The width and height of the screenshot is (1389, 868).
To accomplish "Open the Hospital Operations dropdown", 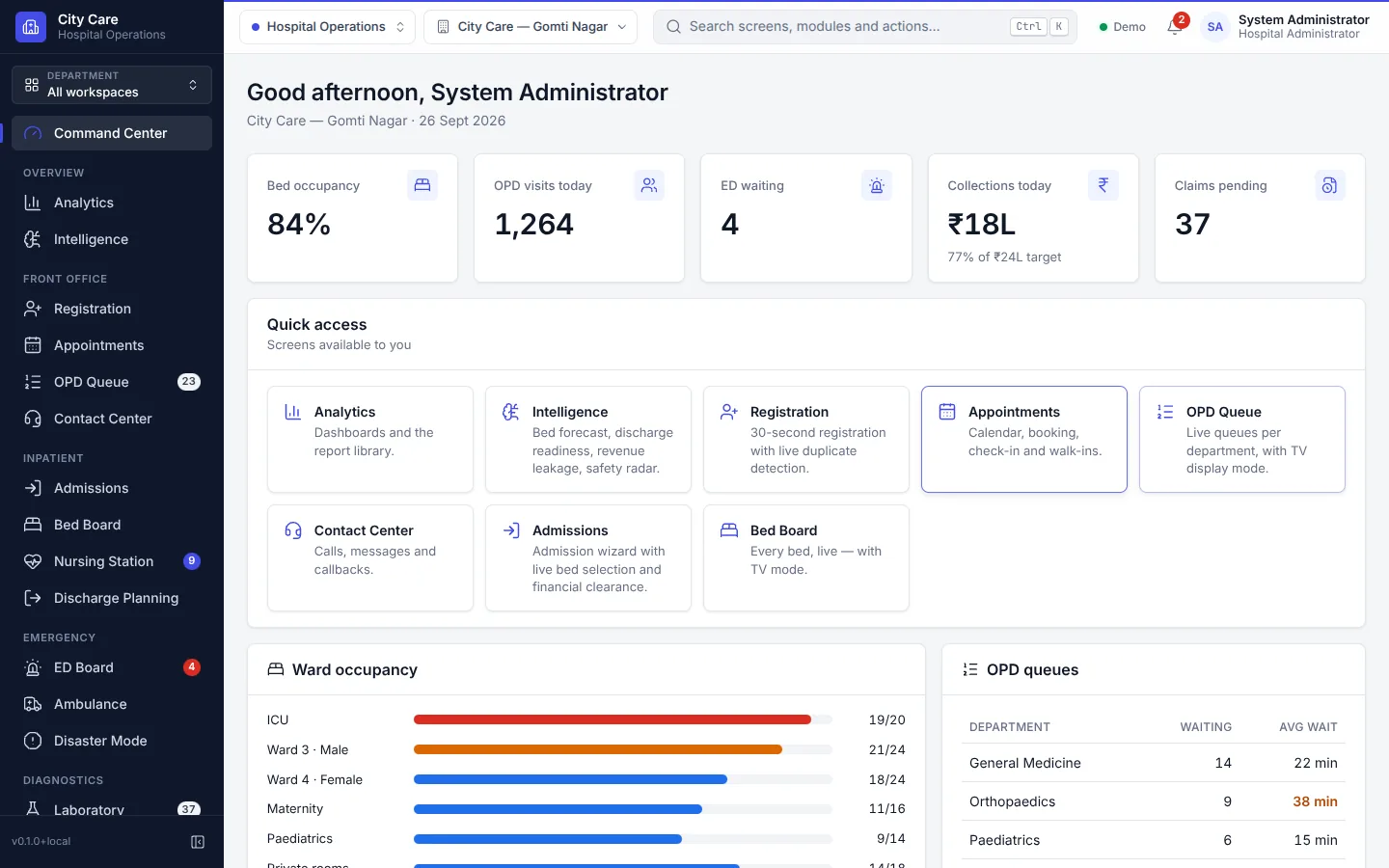I will pyautogui.click(x=327, y=27).
